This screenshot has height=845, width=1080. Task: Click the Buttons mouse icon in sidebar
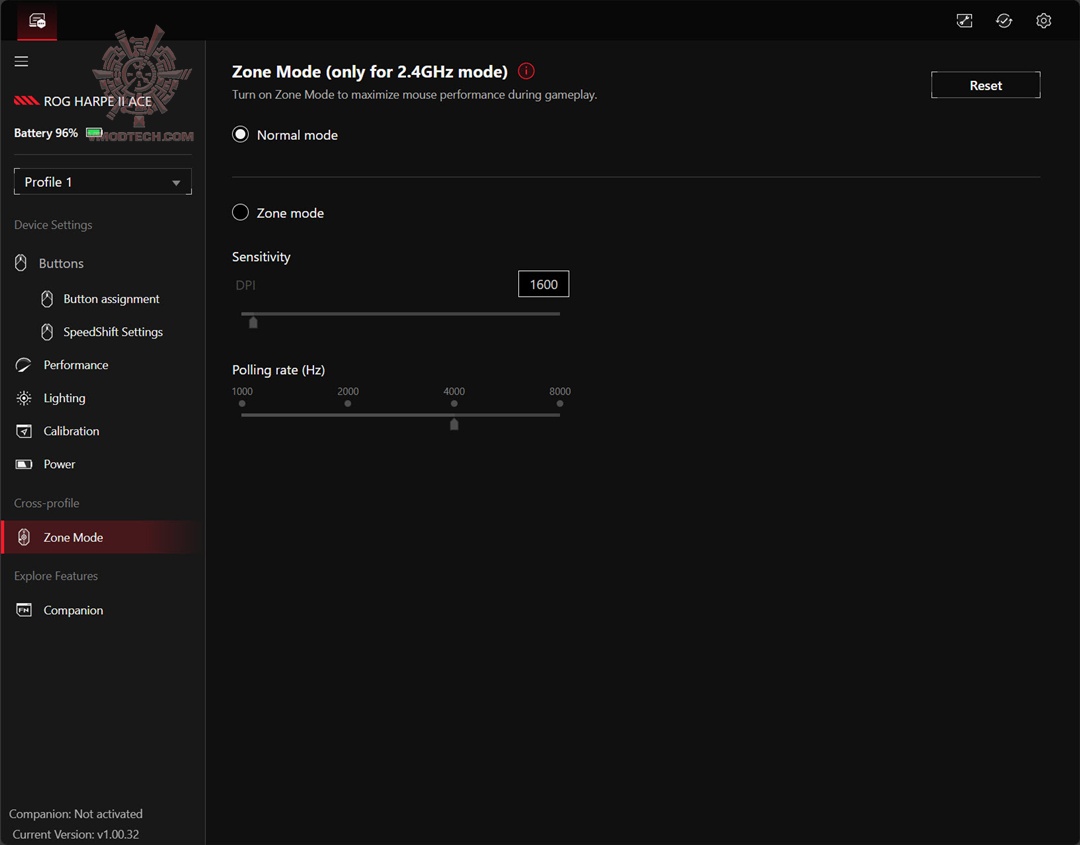click(x=21, y=262)
